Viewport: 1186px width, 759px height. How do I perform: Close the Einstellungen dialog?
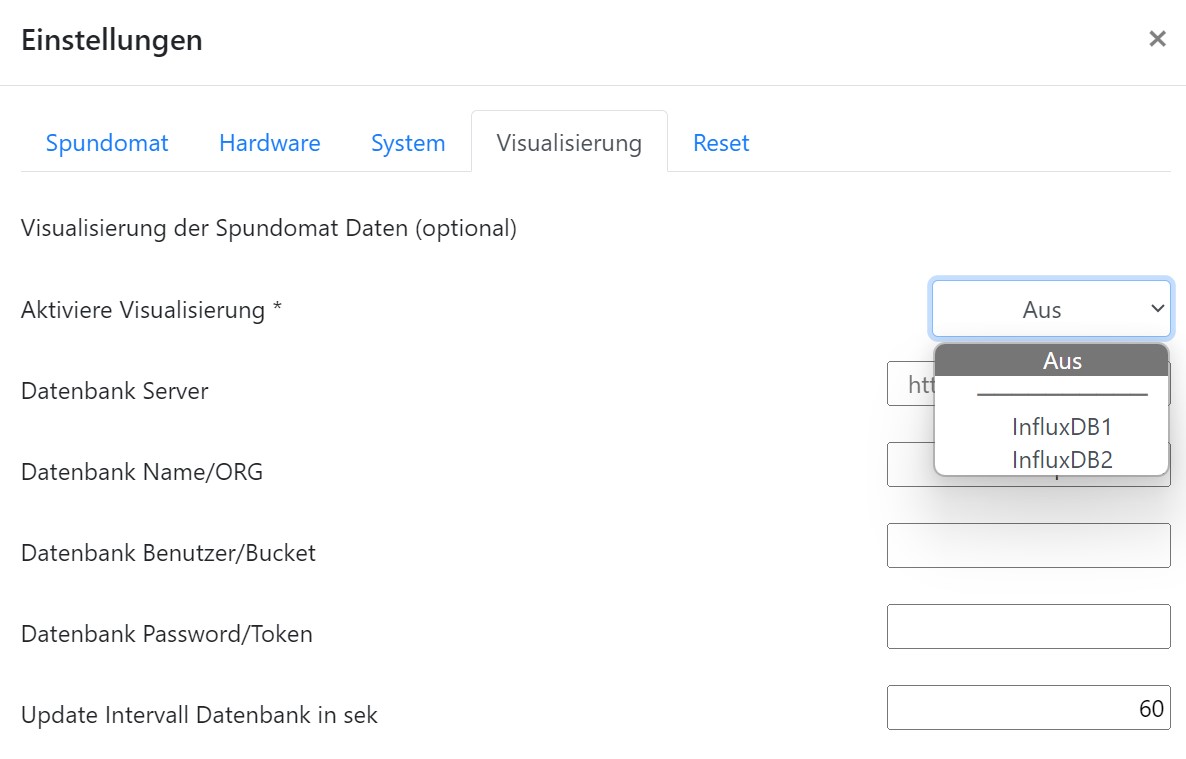pyautogui.click(x=1157, y=39)
